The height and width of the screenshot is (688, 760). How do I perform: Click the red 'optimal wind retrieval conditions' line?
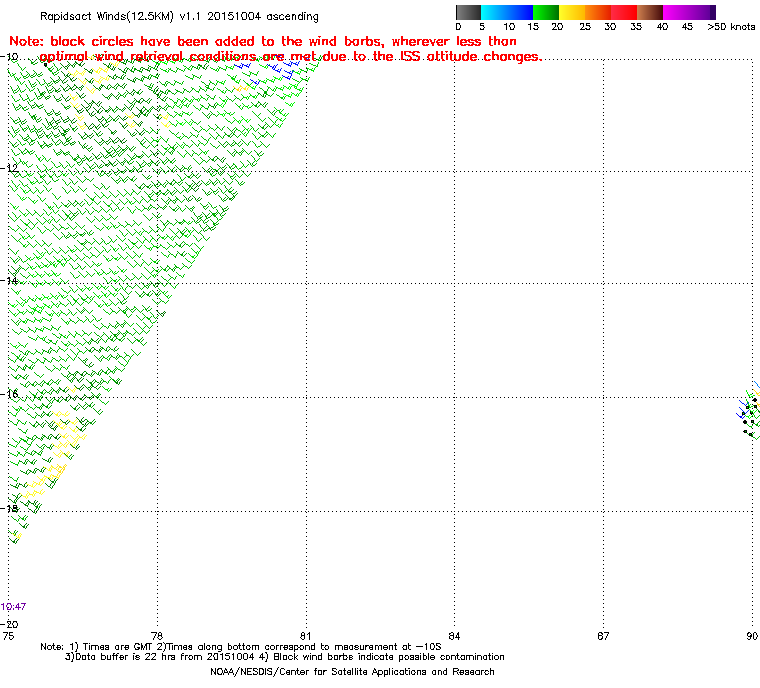click(x=291, y=57)
